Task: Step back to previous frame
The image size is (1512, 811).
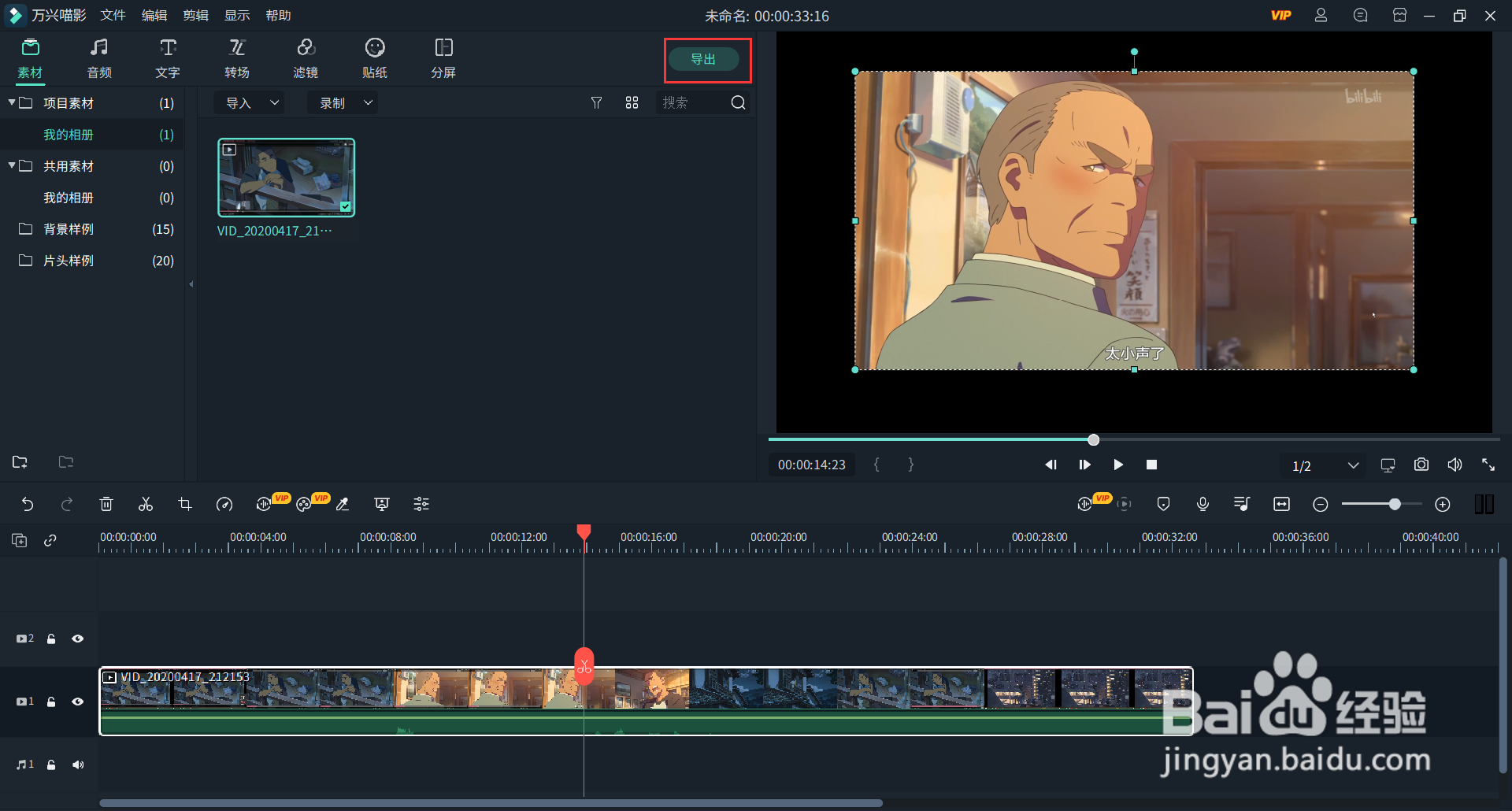Action: coord(1051,465)
